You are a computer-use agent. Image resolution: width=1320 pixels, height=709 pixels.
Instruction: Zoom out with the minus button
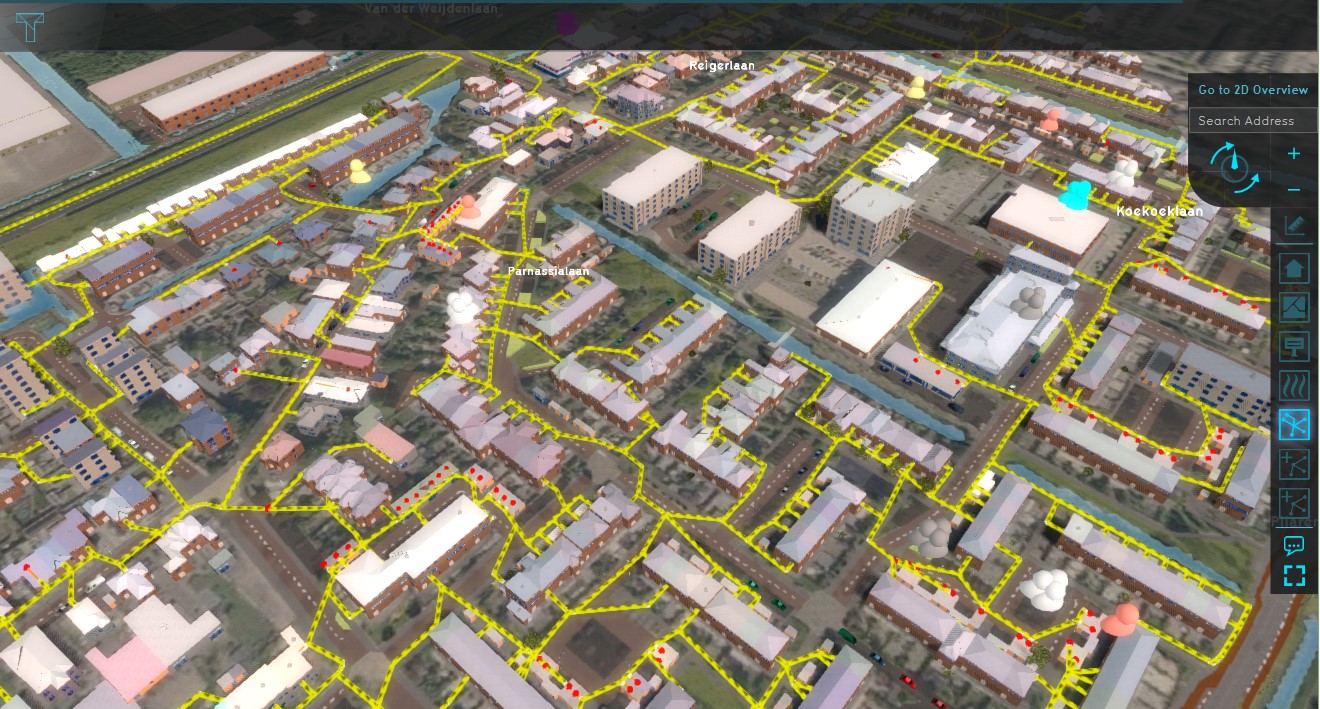click(x=1294, y=189)
